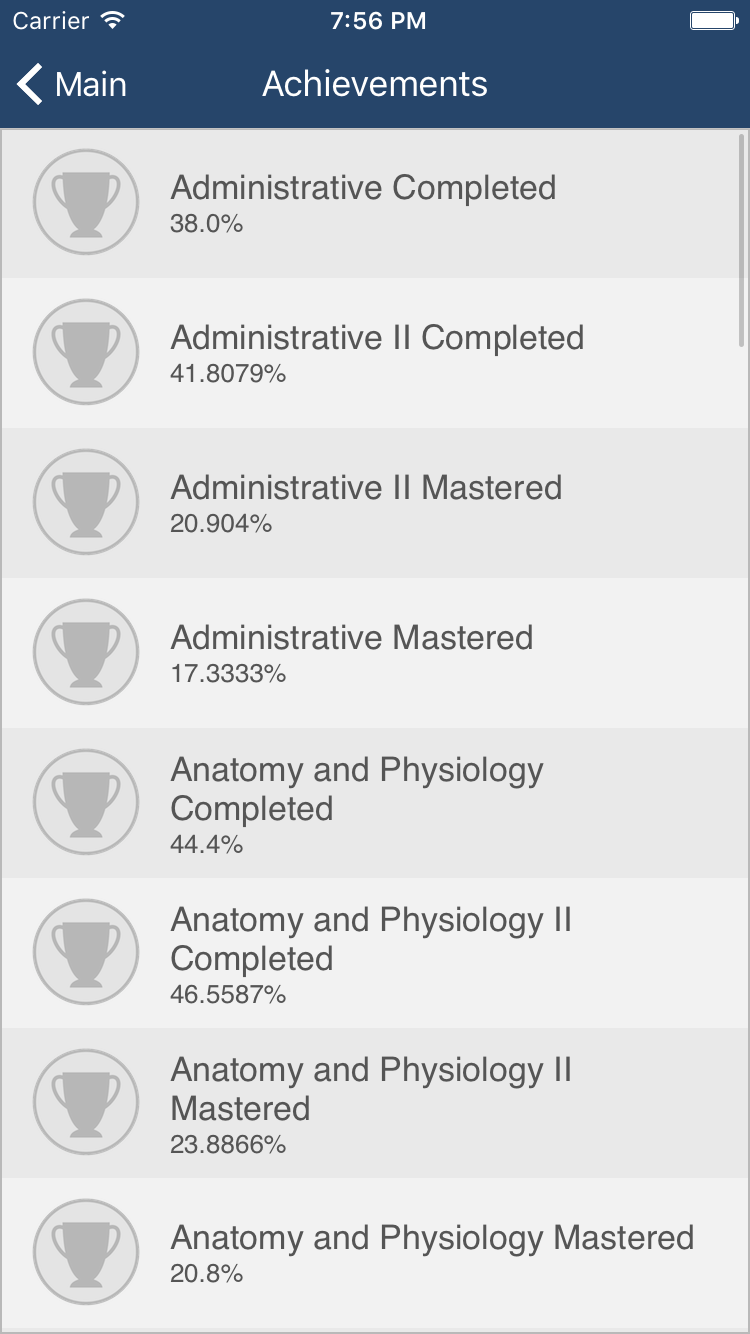Select the Administrative II Mastered title
The height and width of the screenshot is (1334, 750).
pyautogui.click(x=366, y=488)
